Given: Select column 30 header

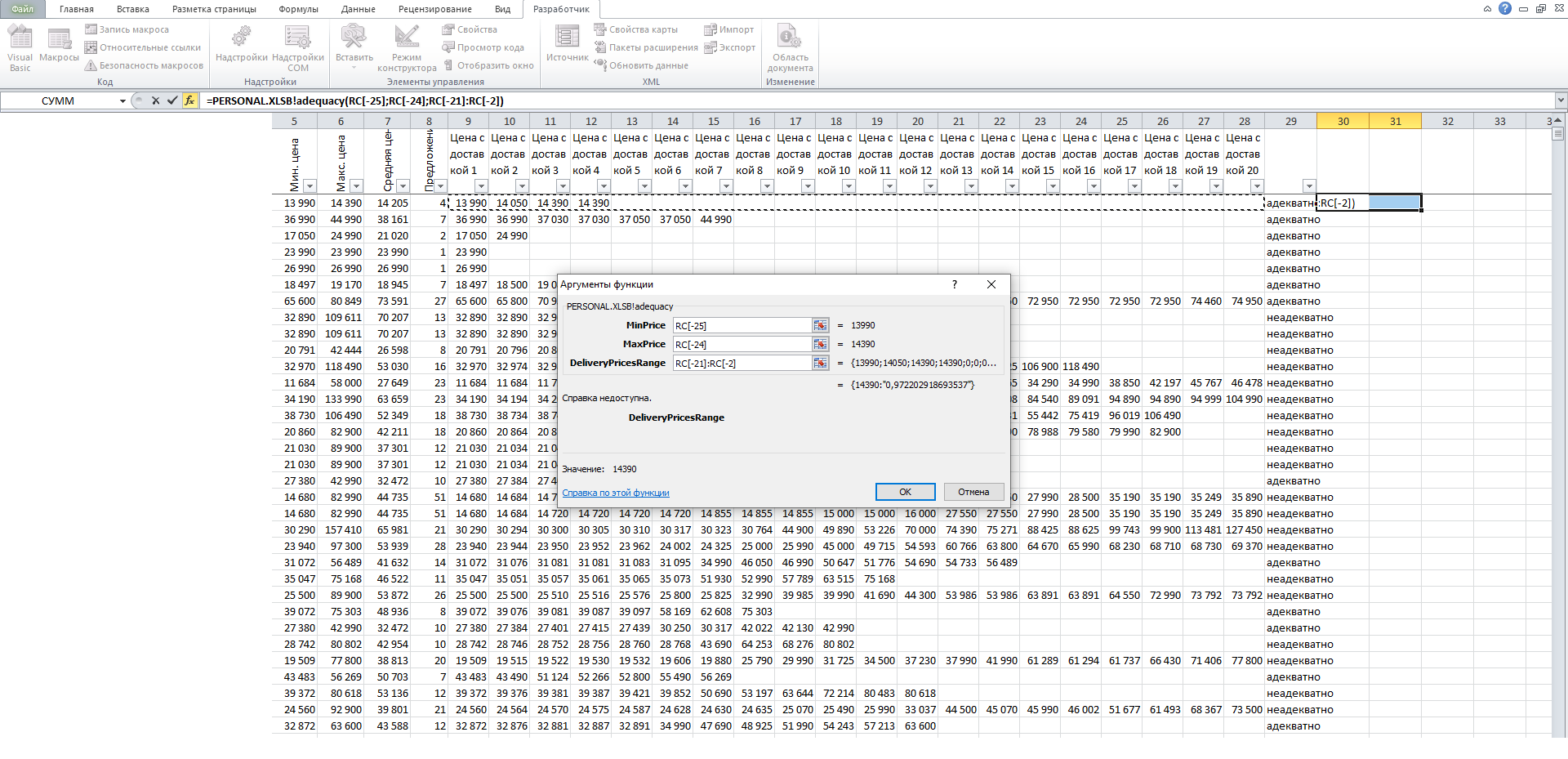Looking at the screenshot, I should point(1343,121).
